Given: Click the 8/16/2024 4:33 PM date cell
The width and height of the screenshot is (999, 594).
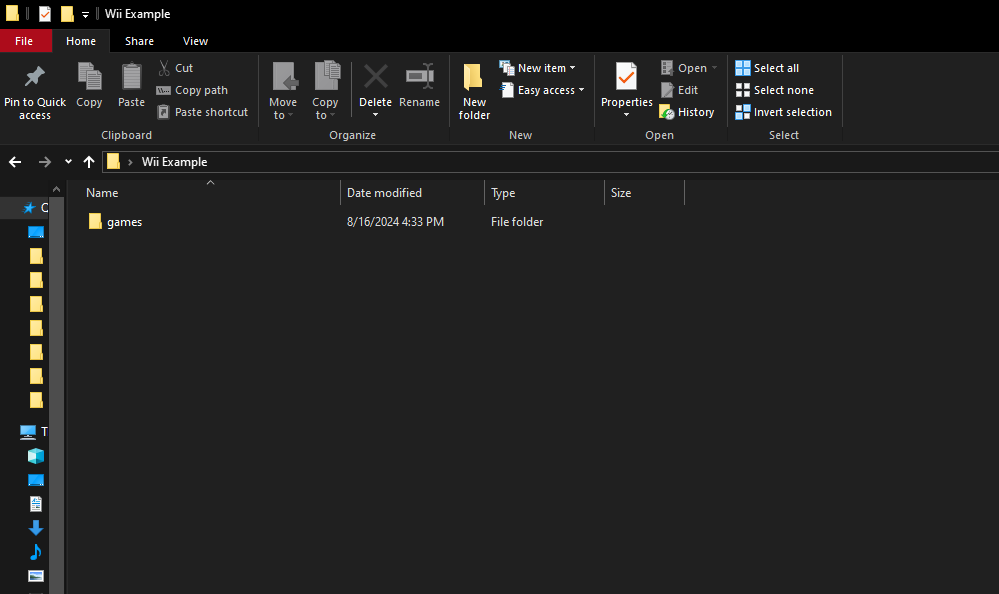Looking at the screenshot, I should point(396,222).
